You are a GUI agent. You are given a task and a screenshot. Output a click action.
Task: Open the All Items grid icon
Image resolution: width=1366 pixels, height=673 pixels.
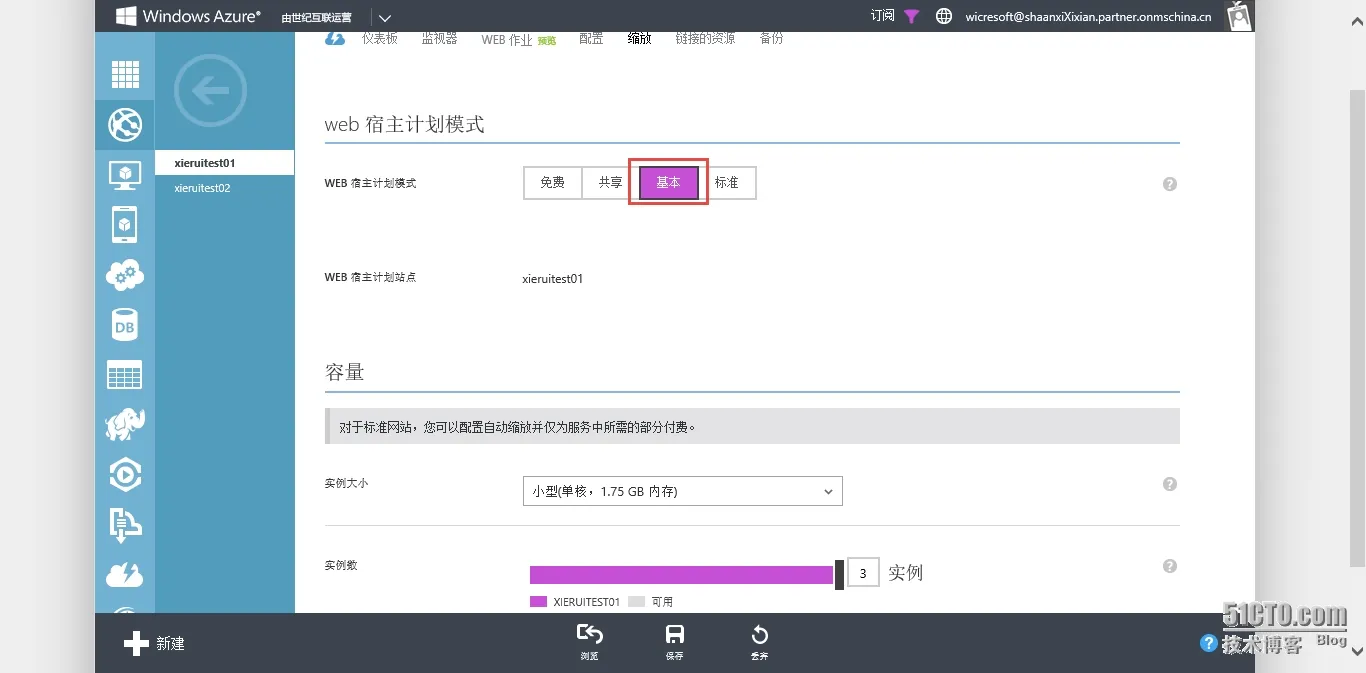(125, 75)
